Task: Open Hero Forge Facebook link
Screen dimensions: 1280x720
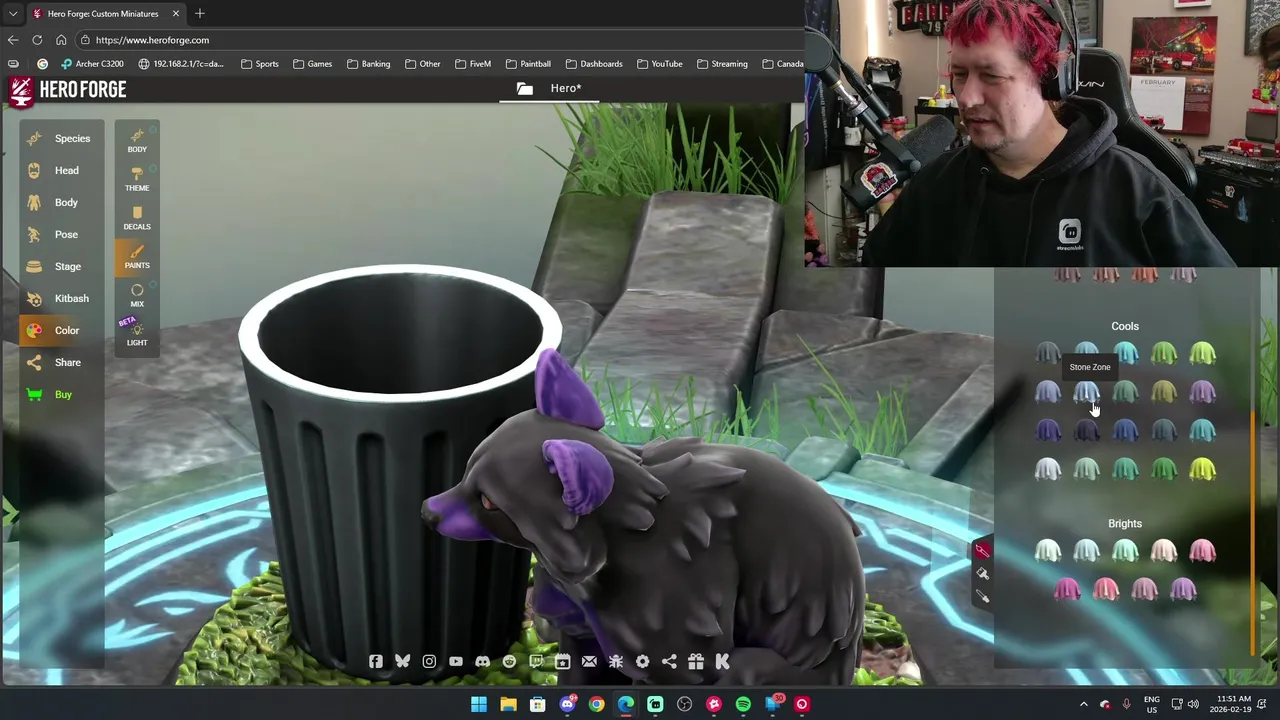Action: click(x=376, y=661)
